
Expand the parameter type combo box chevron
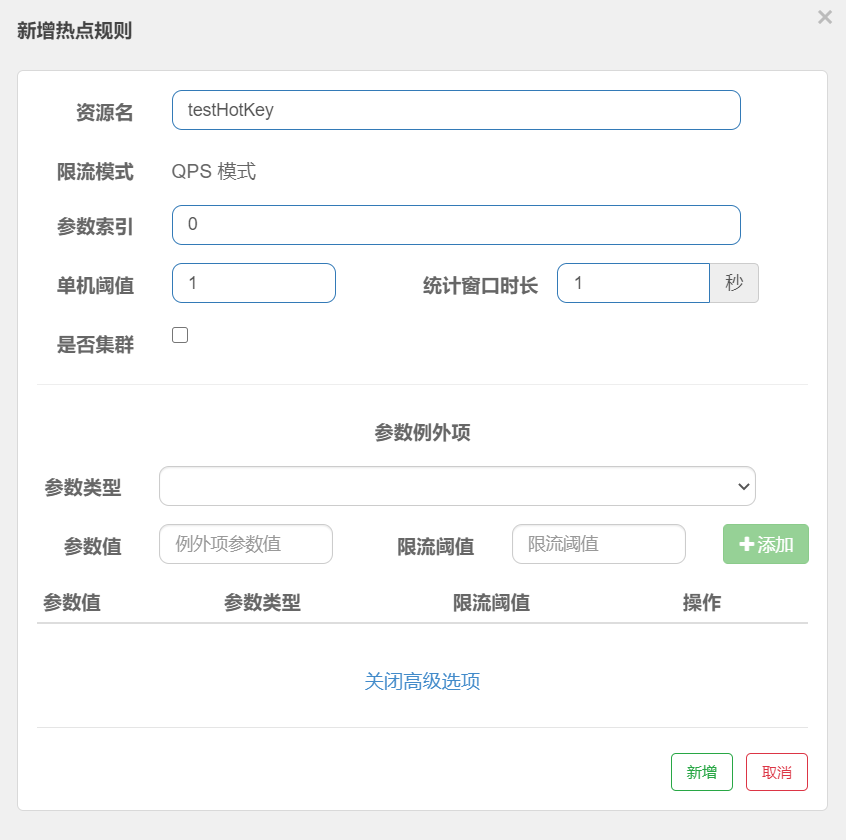pos(744,486)
